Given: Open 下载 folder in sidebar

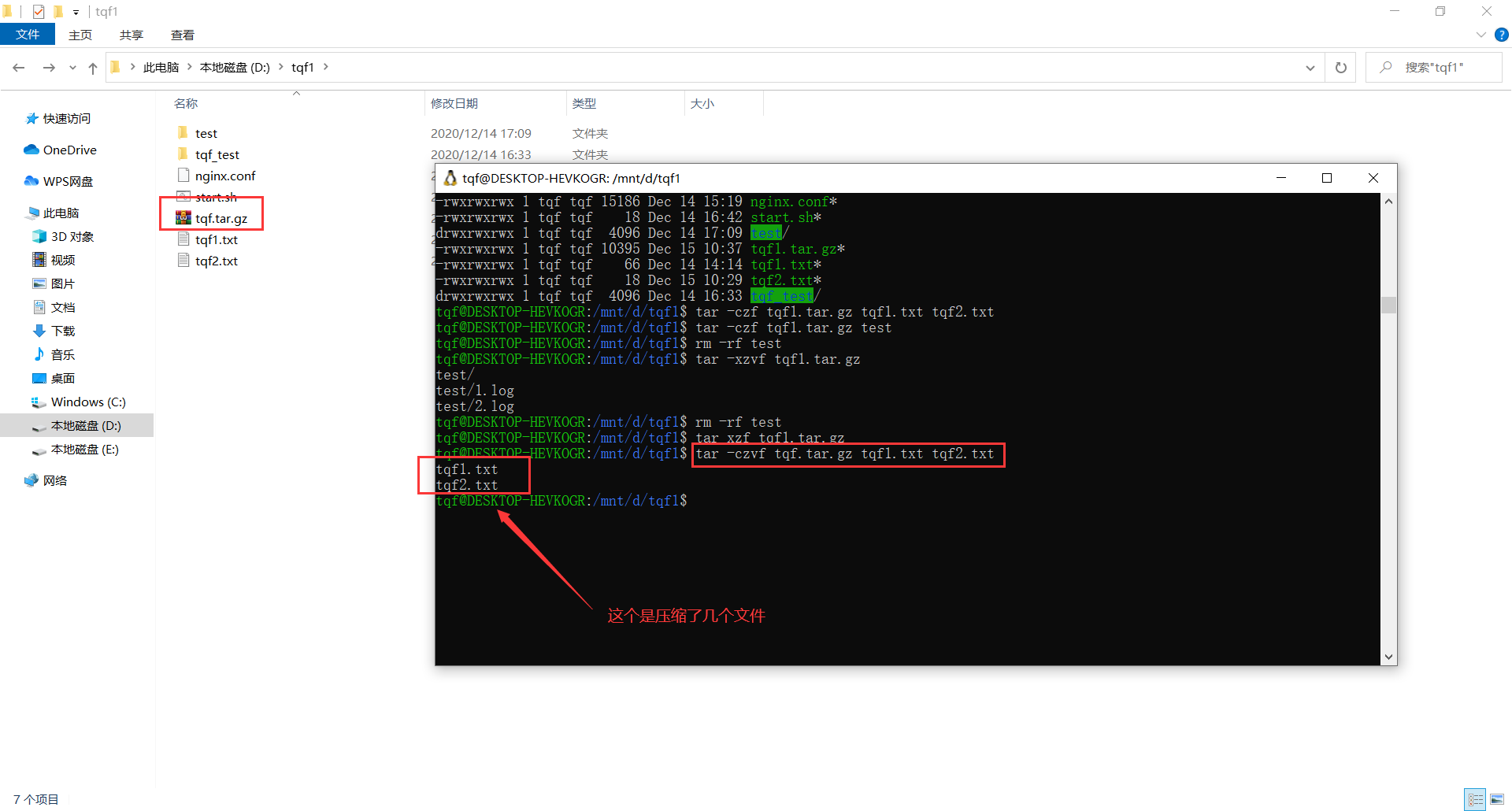Looking at the screenshot, I should coord(63,331).
